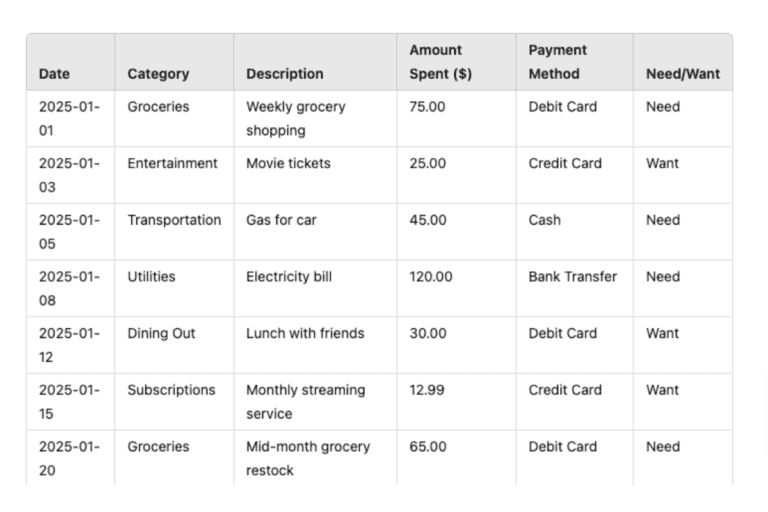Viewport: 768px width, 512px height.
Task: Click the Need/Want column header
Action: point(683,74)
